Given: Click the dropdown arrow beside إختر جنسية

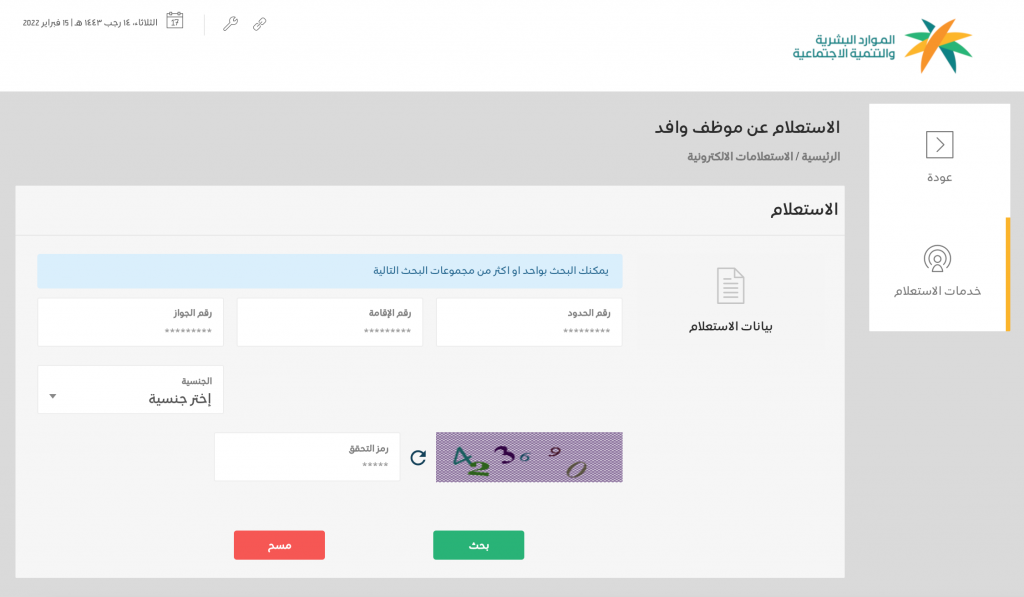Looking at the screenshot, I should (x=53, y=396).
